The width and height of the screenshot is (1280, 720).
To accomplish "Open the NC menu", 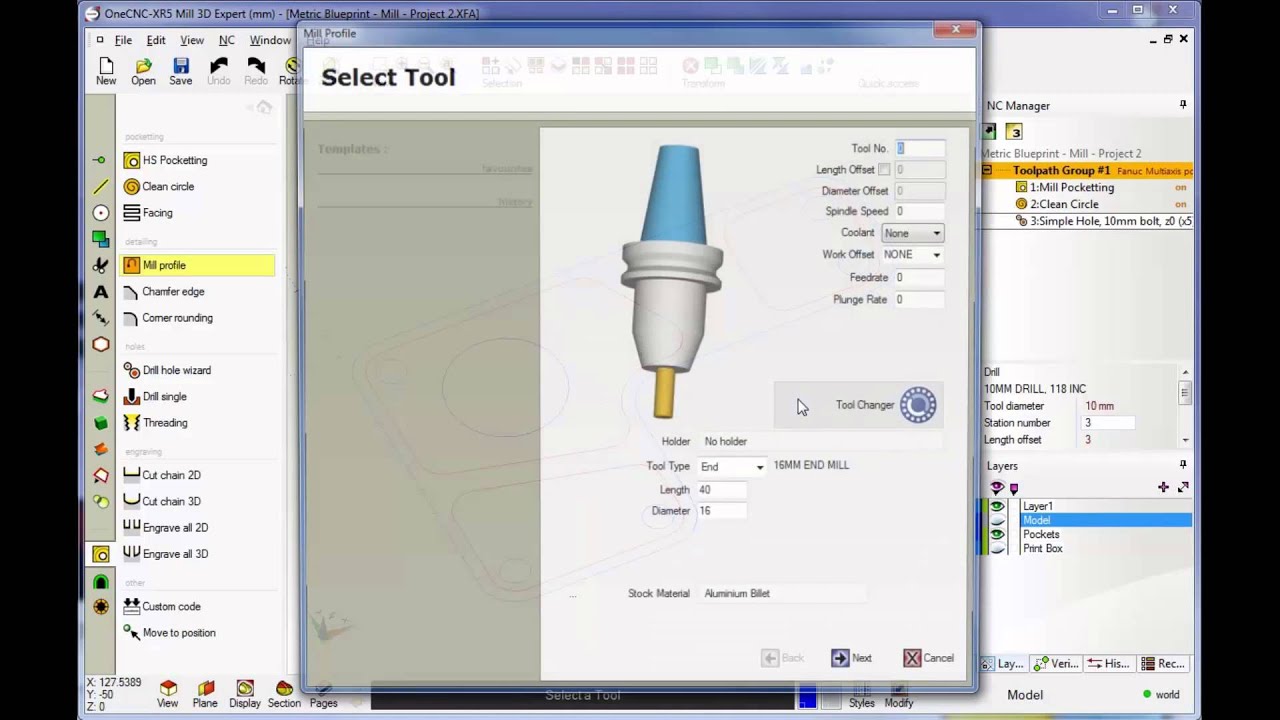I will pos(227,40).
